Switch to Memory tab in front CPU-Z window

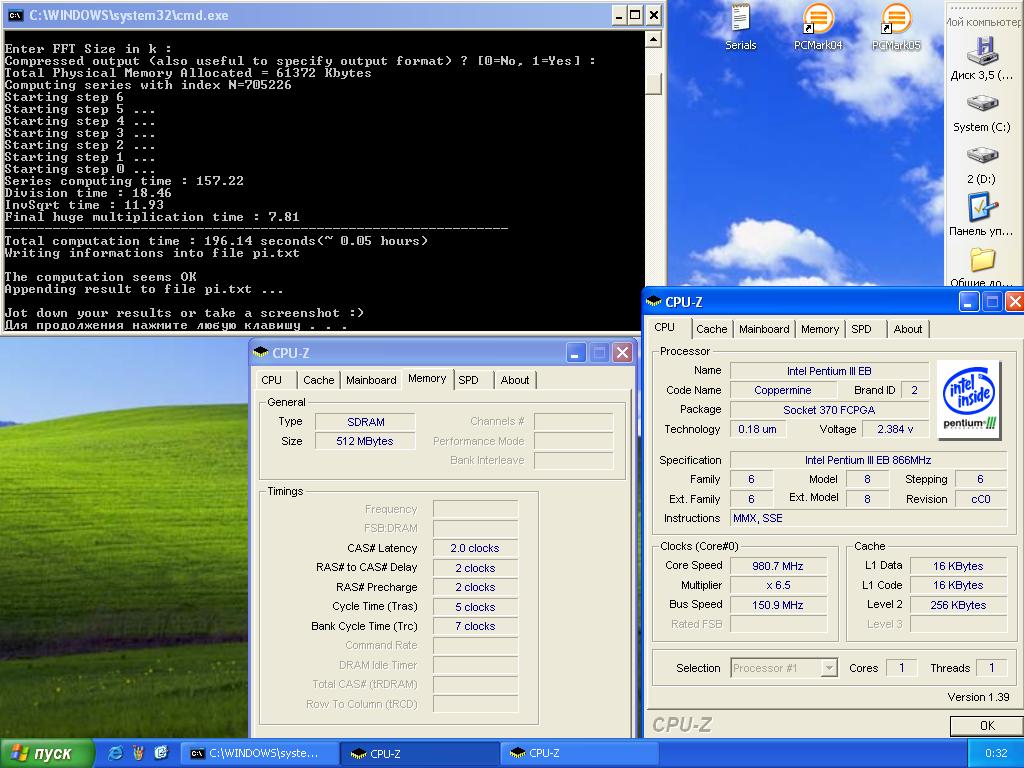coord(820,329)
